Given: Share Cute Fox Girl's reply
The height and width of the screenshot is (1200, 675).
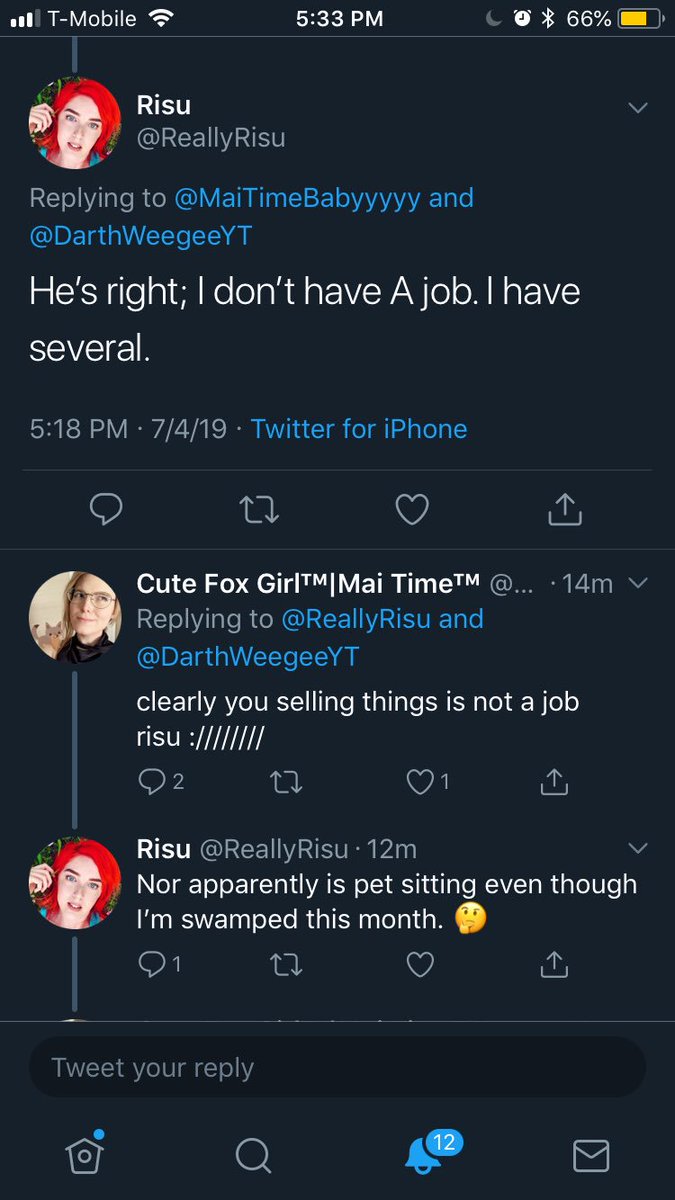Looking at the screenshot, I should click(553, 782).
